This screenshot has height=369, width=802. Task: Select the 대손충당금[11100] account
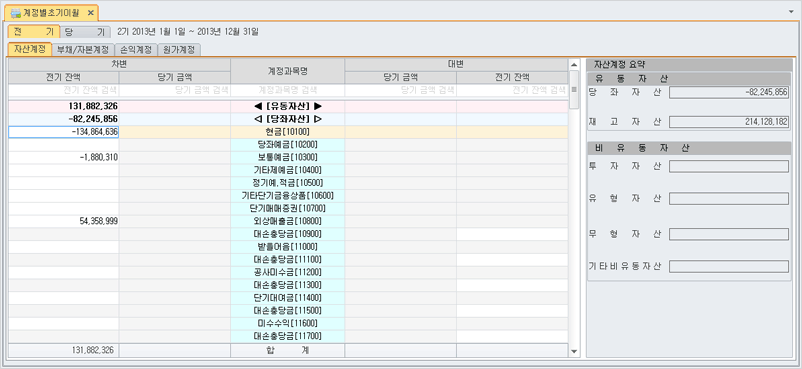[287, 260]
